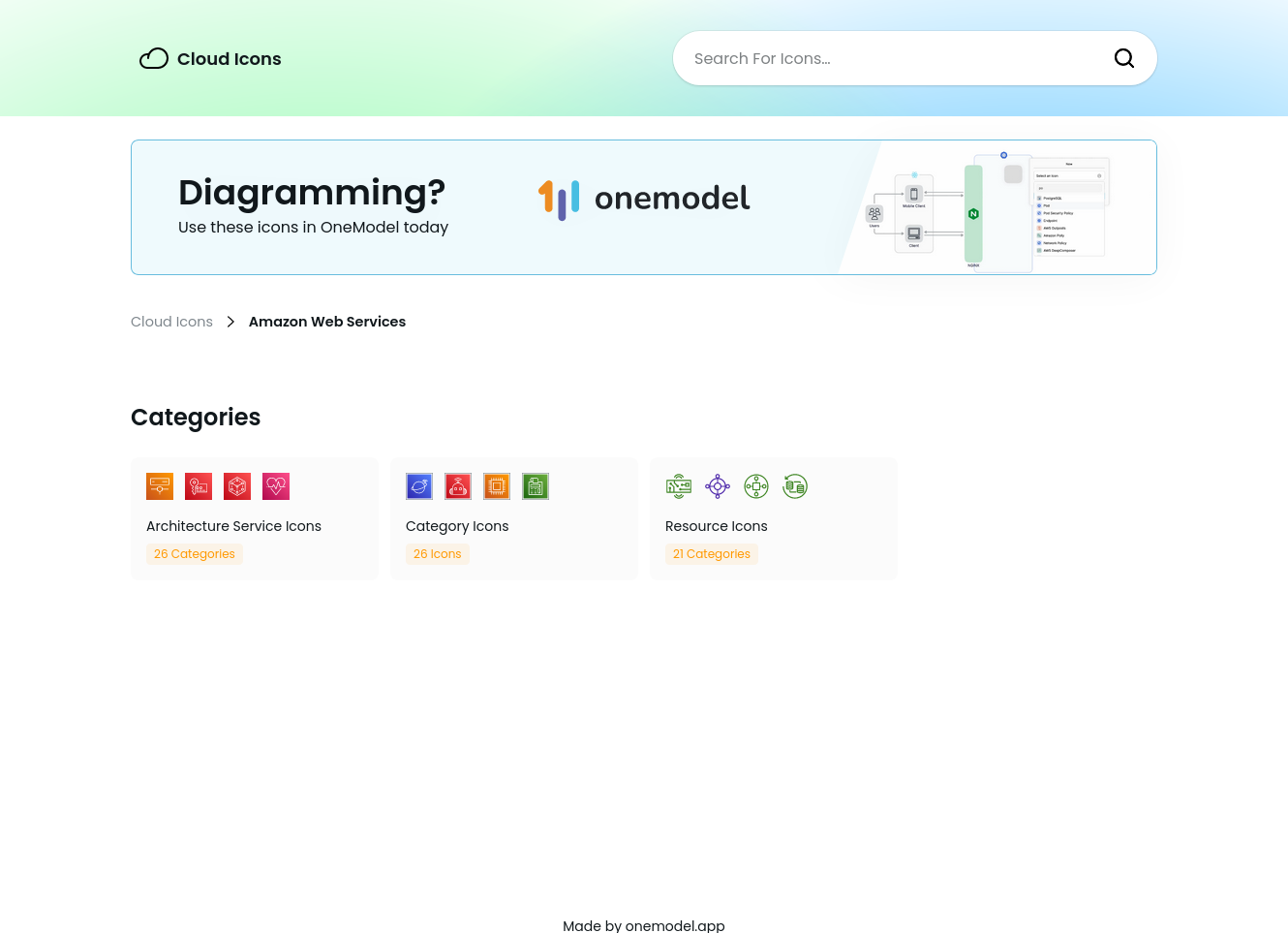
Task: Open the onemodel Diagramming banner
Action: click(x=644, y=207)
